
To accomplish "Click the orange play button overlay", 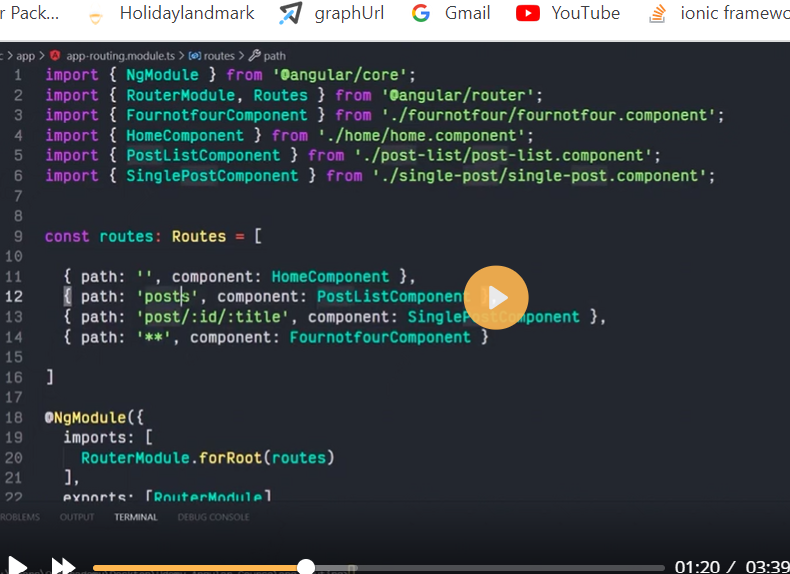I will pos(496,297).
